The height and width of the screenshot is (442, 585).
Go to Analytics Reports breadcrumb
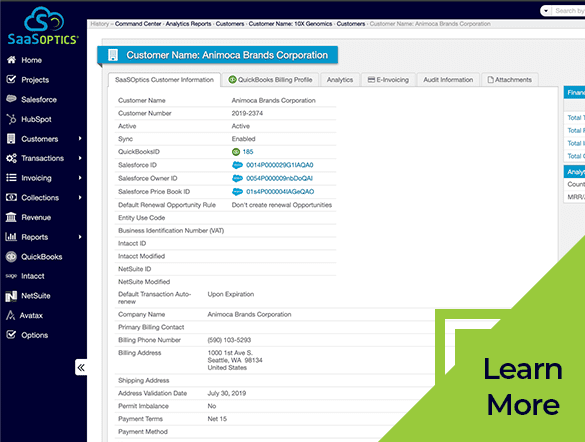pos(188,24)
